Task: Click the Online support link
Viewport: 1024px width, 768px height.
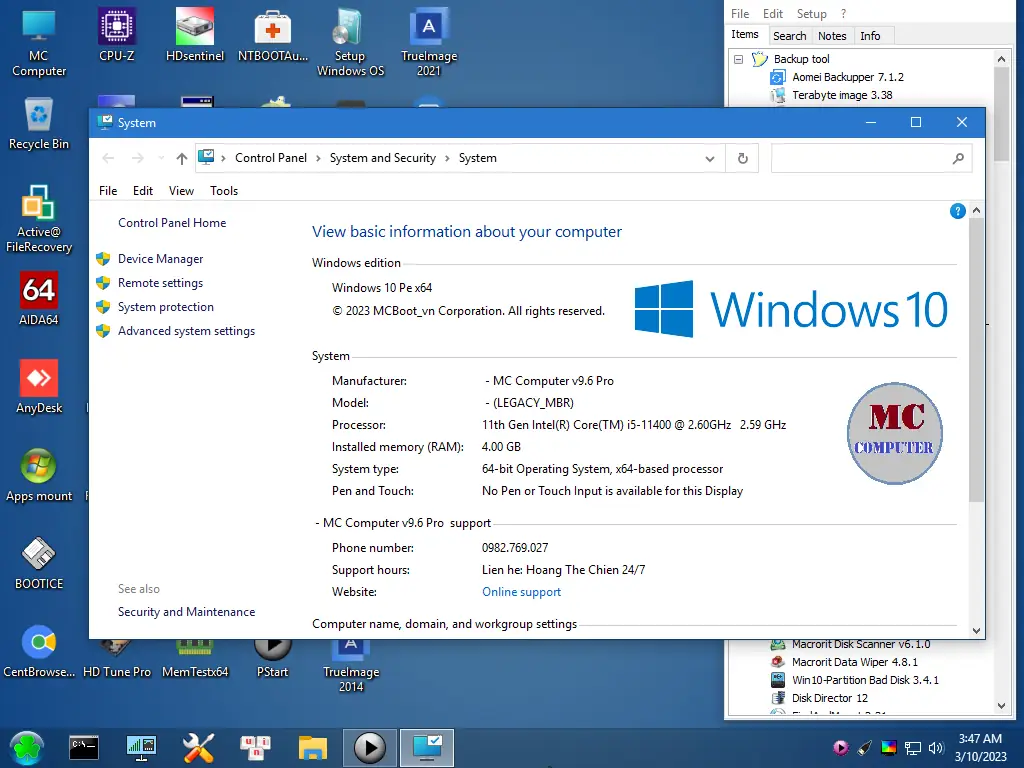Action: (521, 592)
